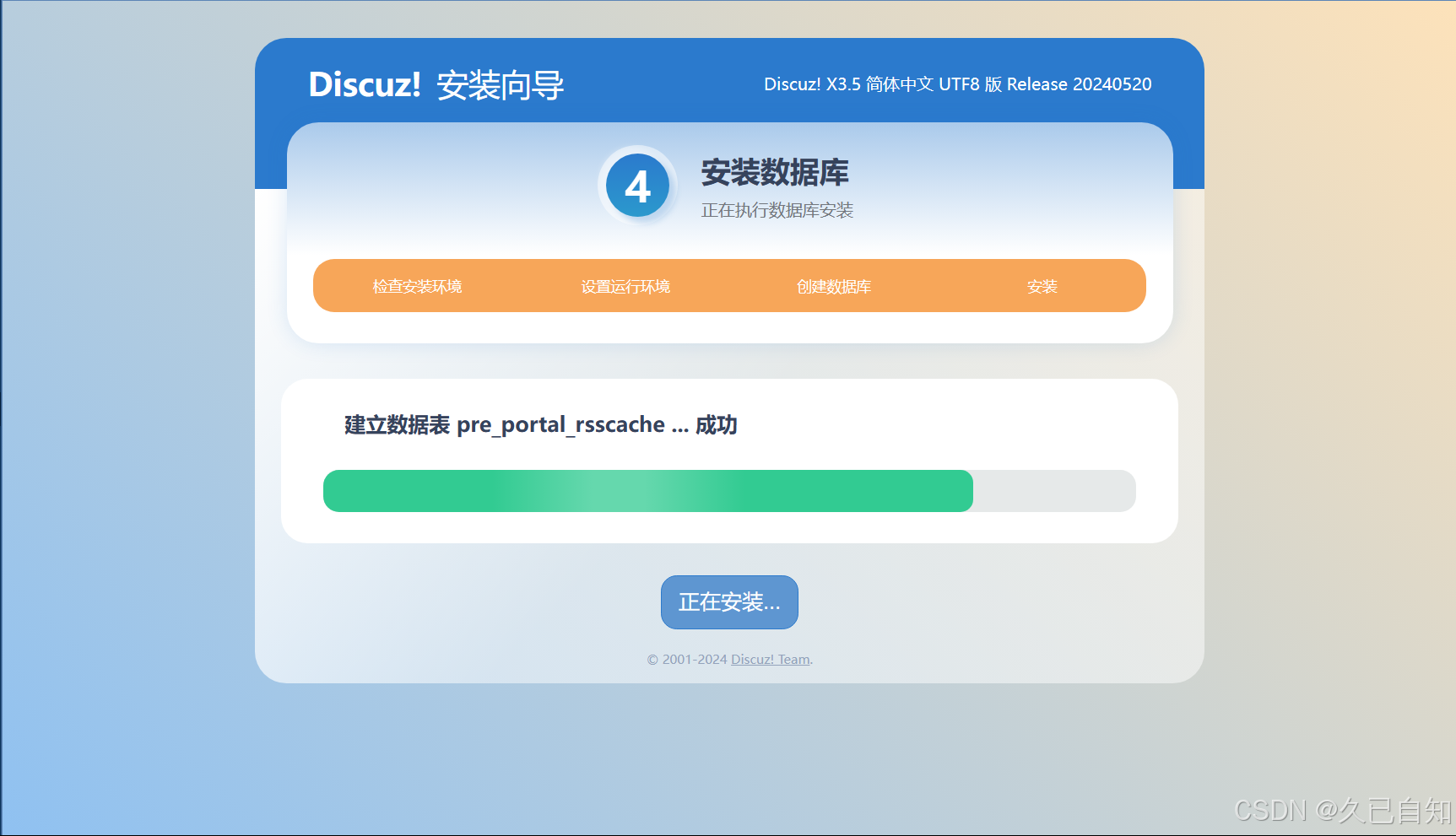The height and width of the screenshot is (836, 1456).
Task: Select the 安装 step indicator
Action: click(x=1042, y=286)
